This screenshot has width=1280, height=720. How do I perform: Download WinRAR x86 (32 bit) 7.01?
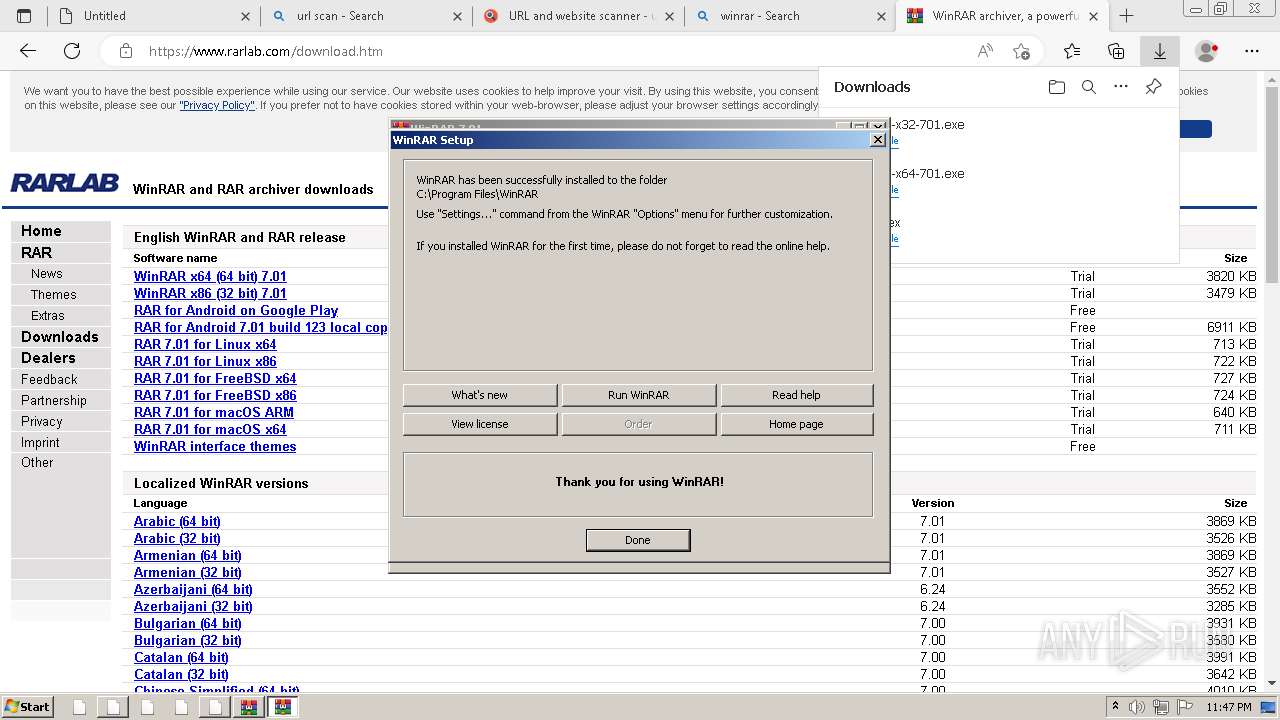point(210,293)
